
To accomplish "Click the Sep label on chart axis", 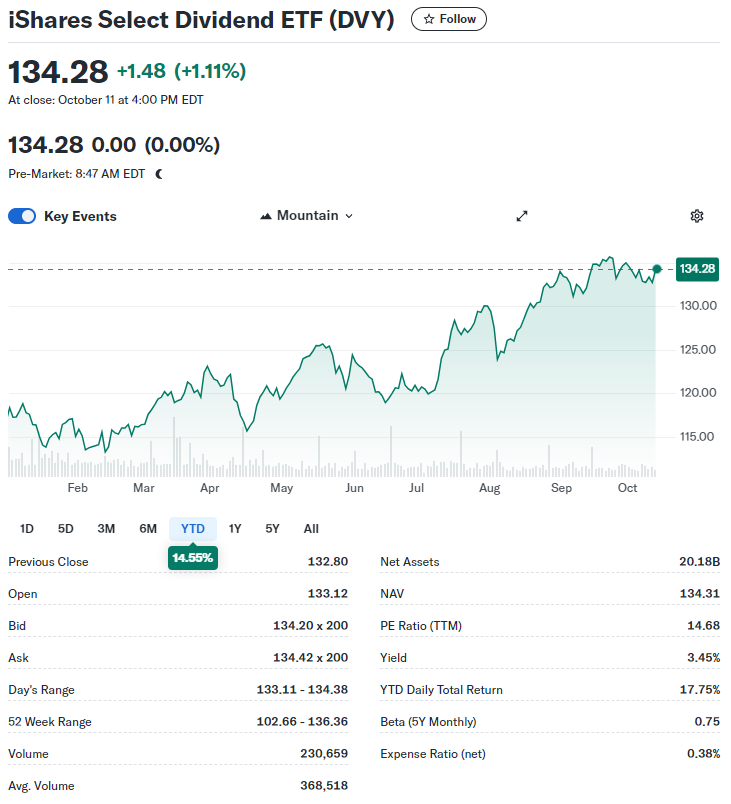I will point(561,488).
